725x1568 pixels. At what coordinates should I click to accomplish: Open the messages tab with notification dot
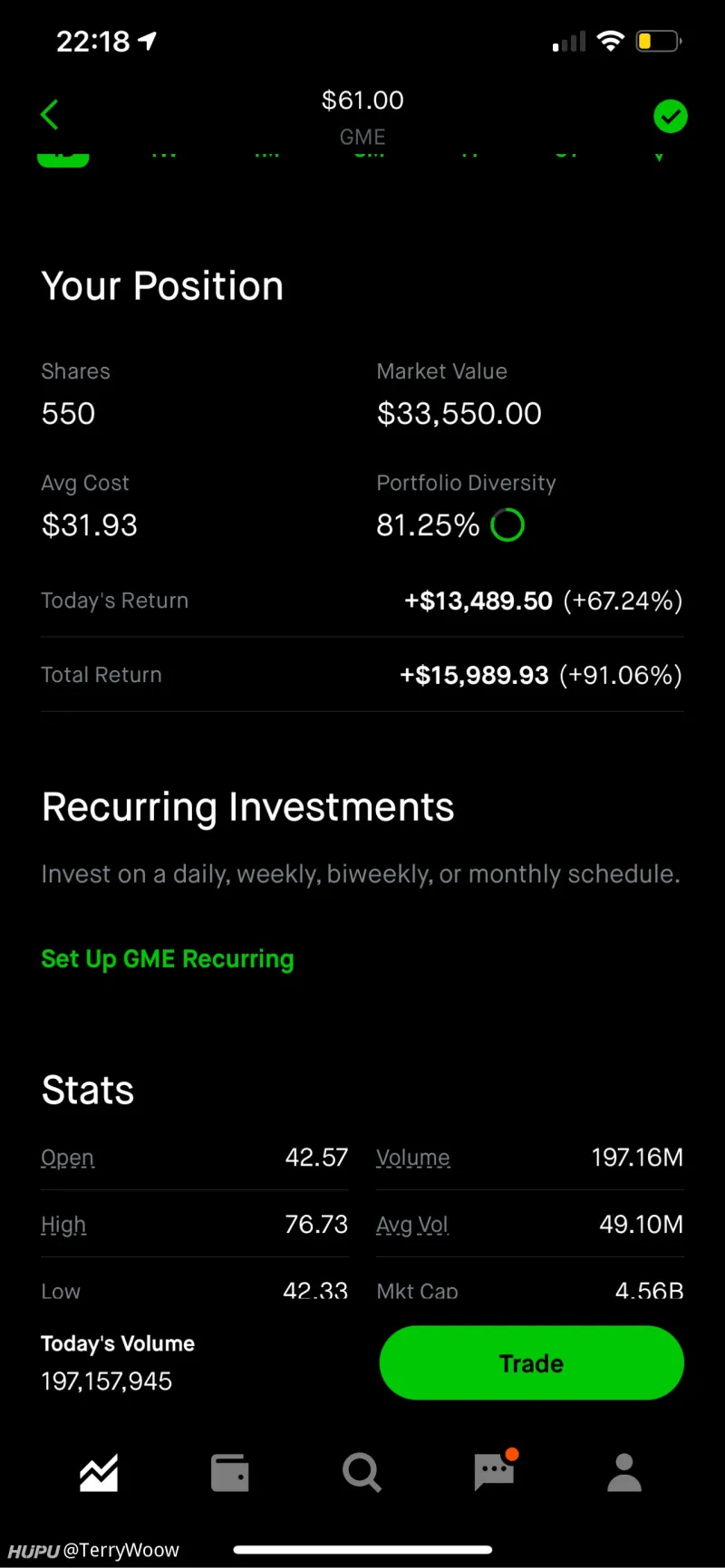(495, 1471)
